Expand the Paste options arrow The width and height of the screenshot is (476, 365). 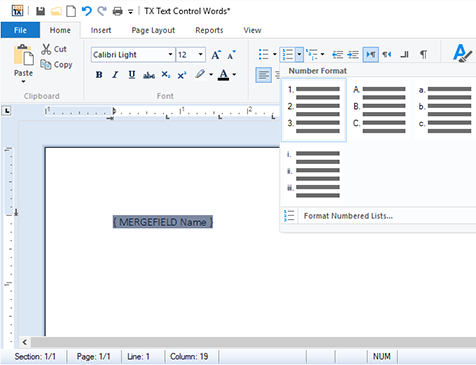point(23,81)
